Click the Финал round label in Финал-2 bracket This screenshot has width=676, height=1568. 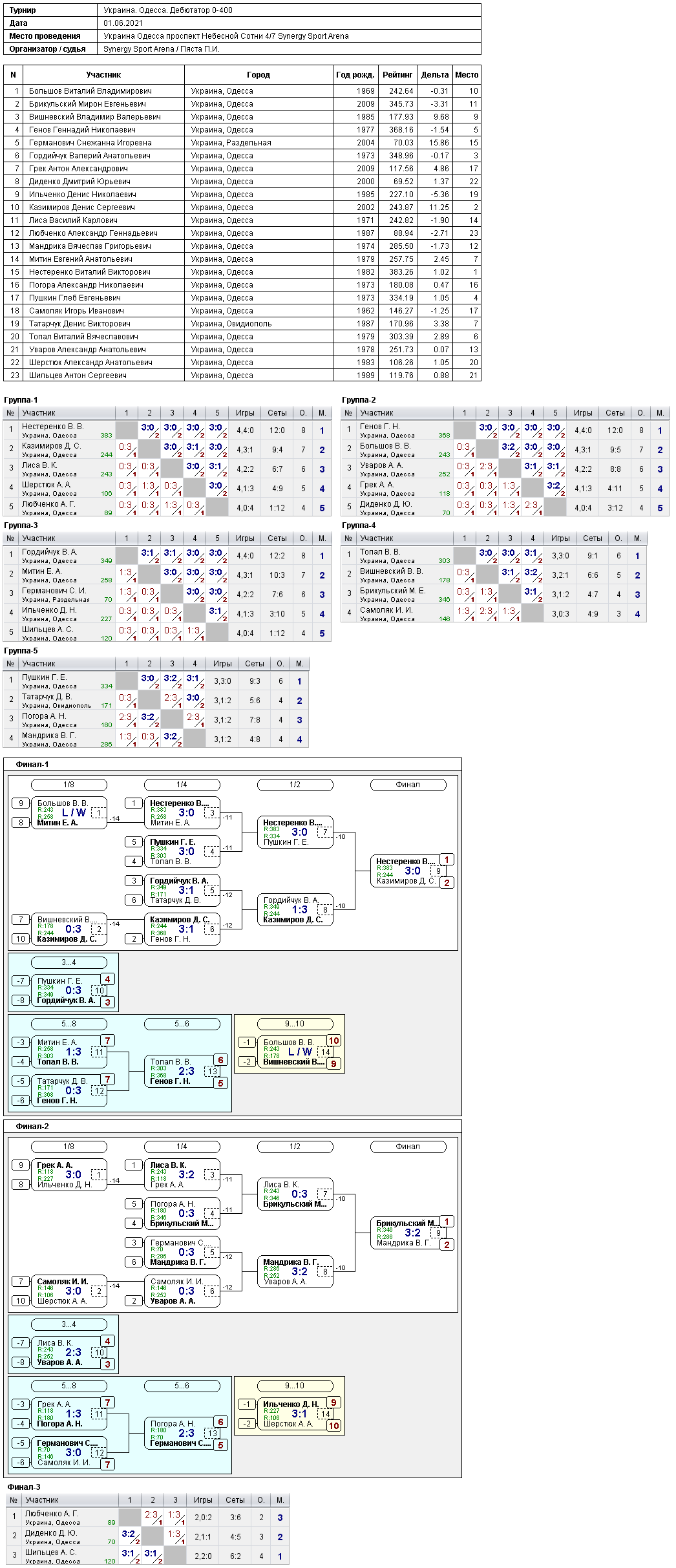[x=408, y=1147]
